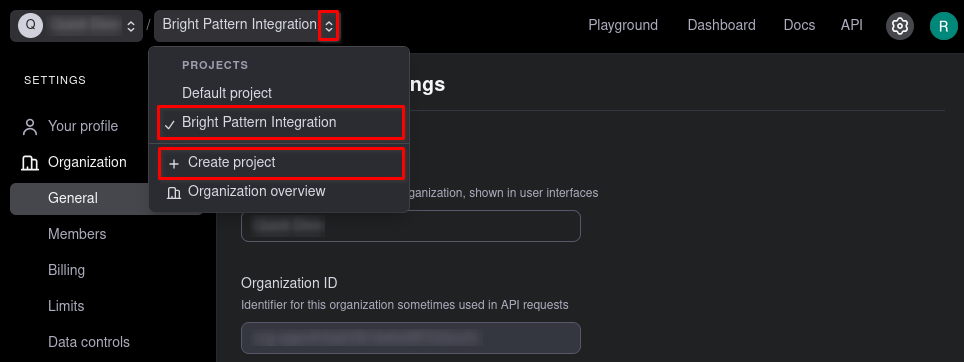The image size is (964, 362).
Task: Click checkmark next to Bright Pattern Integration
Action: click(170, 124)
